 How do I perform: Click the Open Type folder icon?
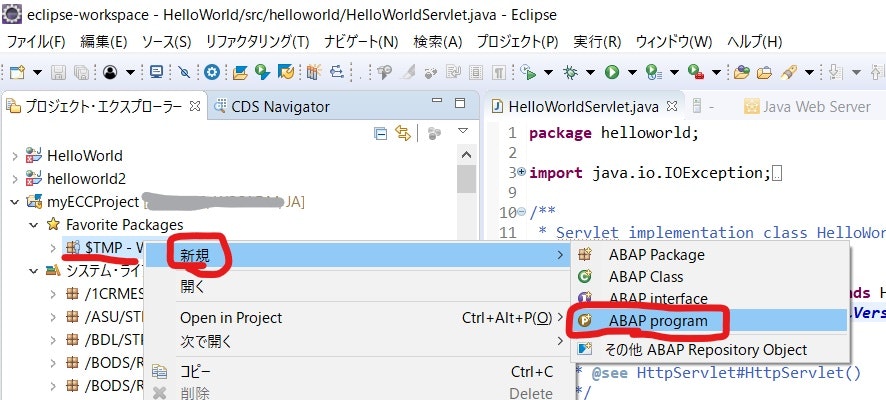(x=741, y=72)
